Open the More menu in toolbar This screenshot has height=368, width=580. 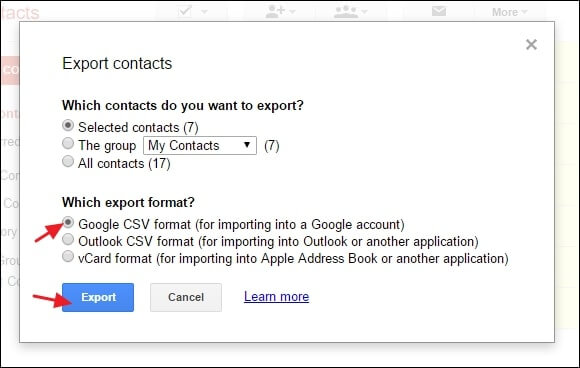(x=509, y=12)
